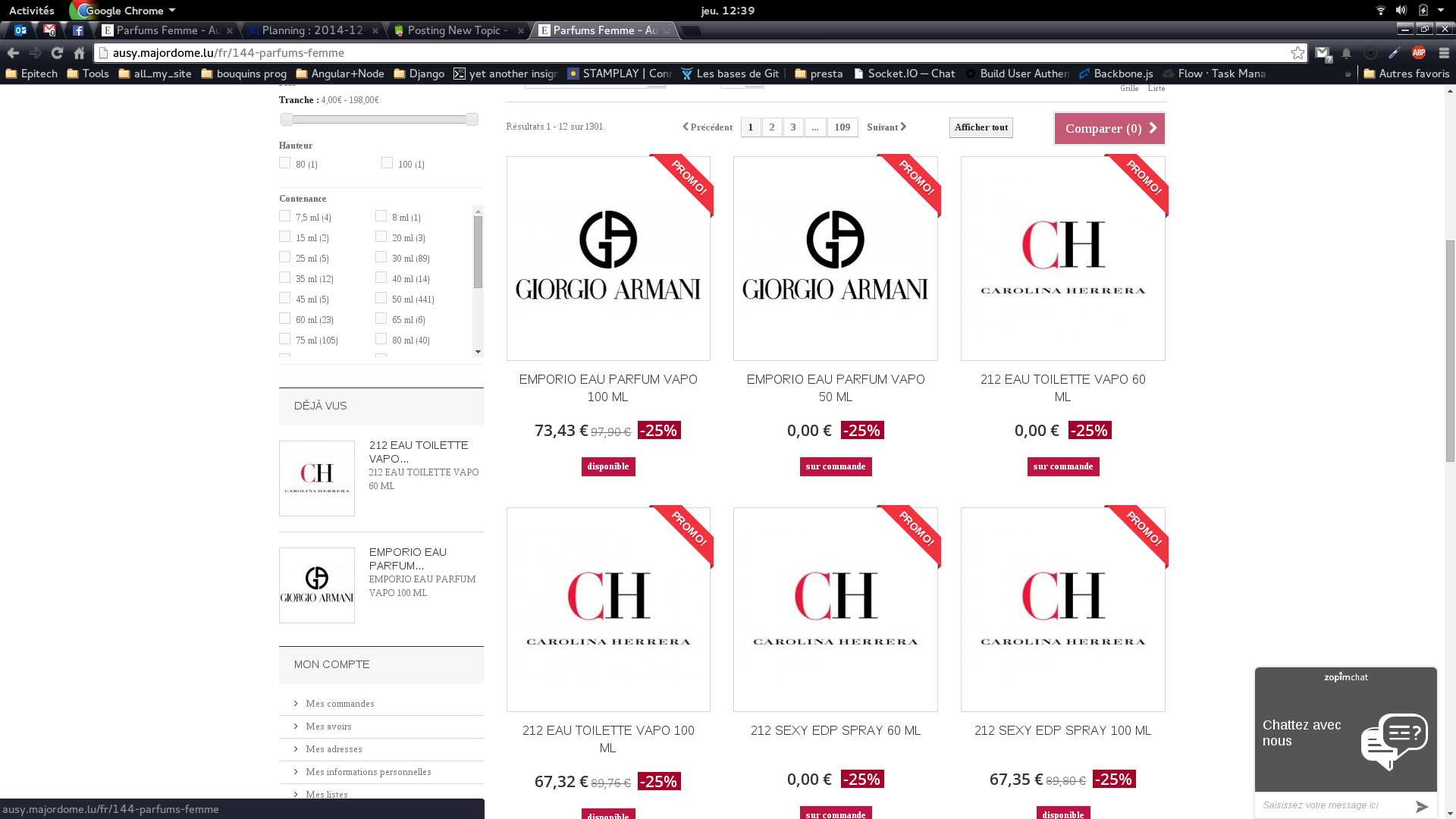Reload the page with the refresh icon

click(57, 53)
